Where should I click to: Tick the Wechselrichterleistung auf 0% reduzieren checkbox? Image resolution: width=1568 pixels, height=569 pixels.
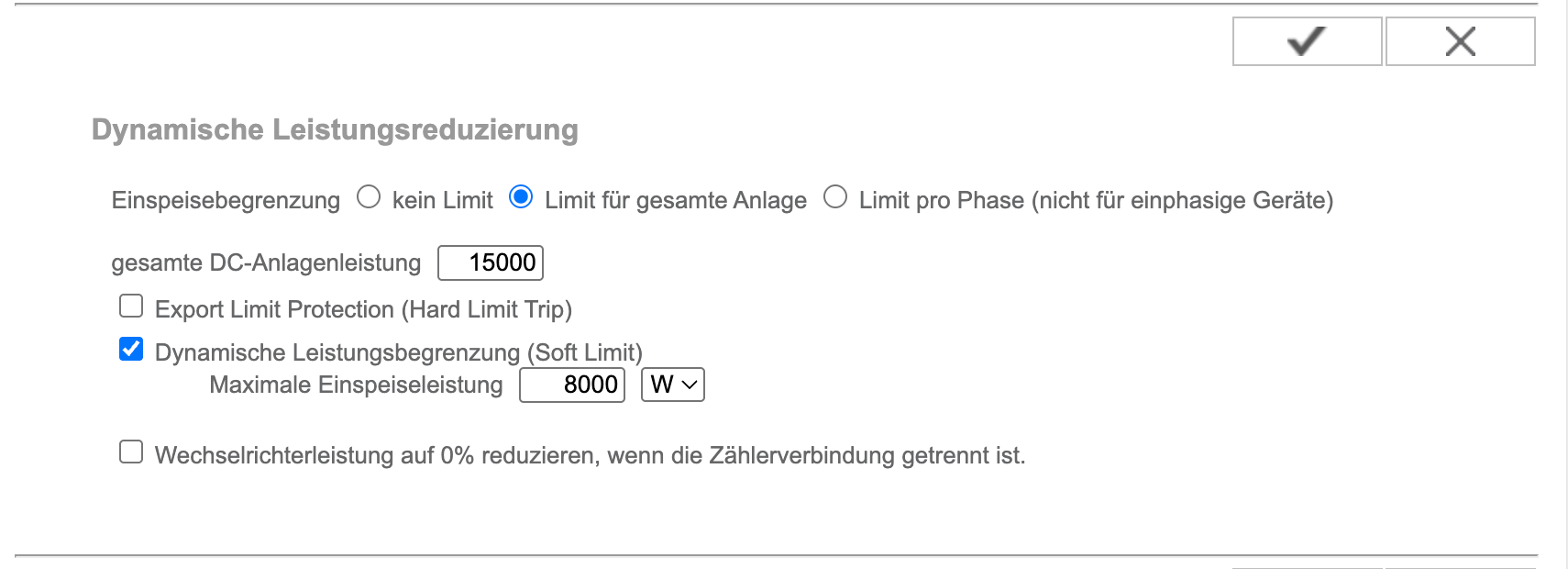131,452
